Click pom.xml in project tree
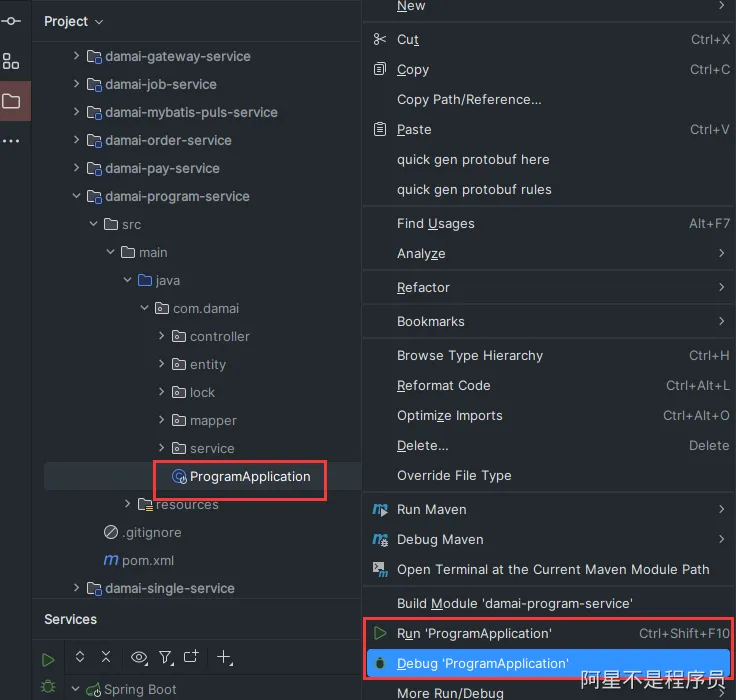Viewport: 736px width, 700px height. coord(148,561)
